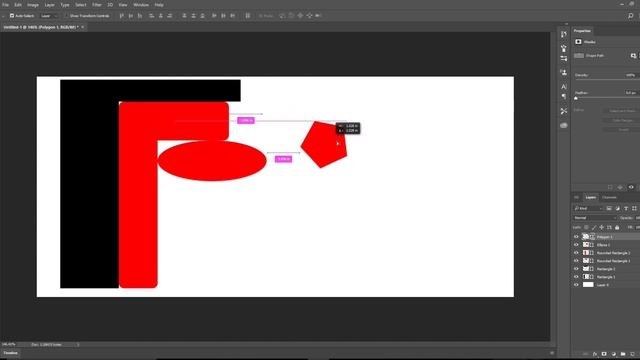Screen dimensions: 640x360
Task: Click the Masks icon in Properties
Action: pyautogui.click(x=578, y=42)
